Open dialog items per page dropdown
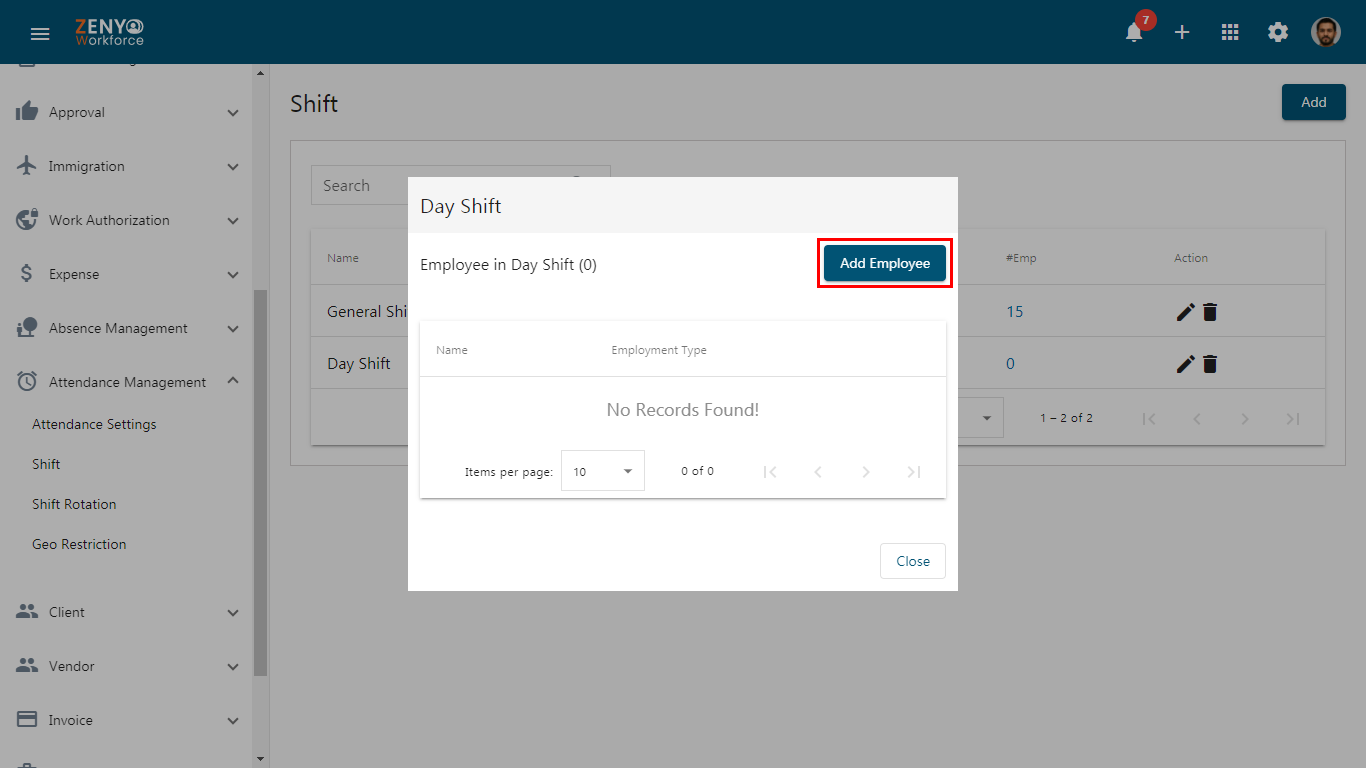1366x768 pixels. [603, 471]
